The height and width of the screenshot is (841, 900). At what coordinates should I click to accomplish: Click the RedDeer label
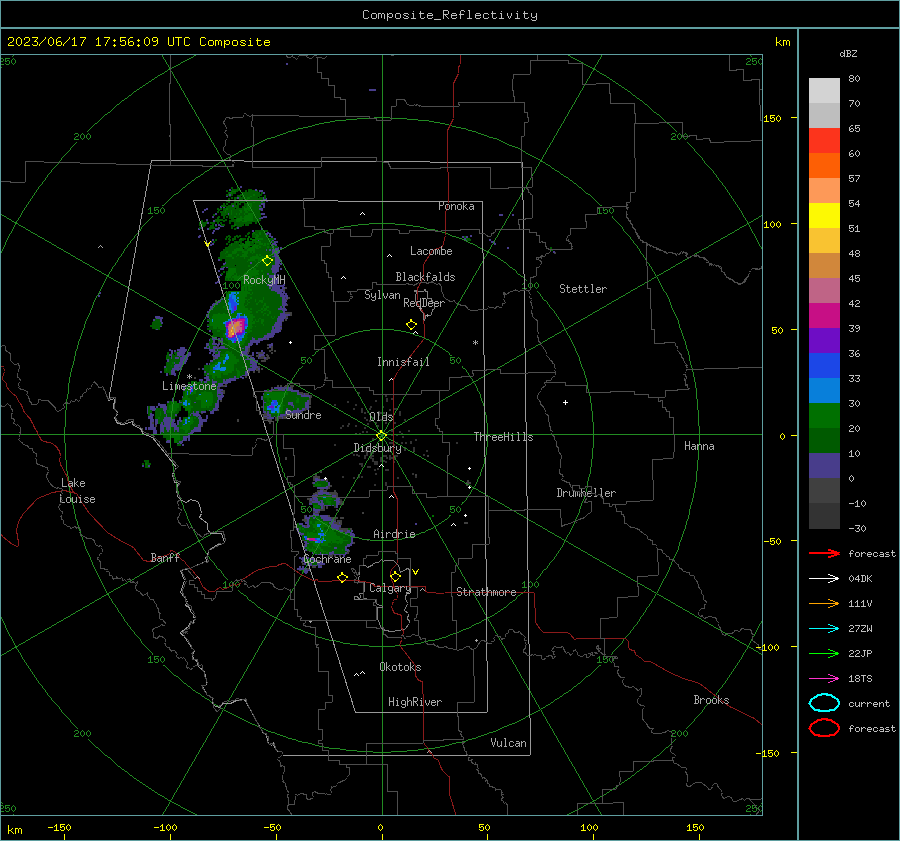424,303
